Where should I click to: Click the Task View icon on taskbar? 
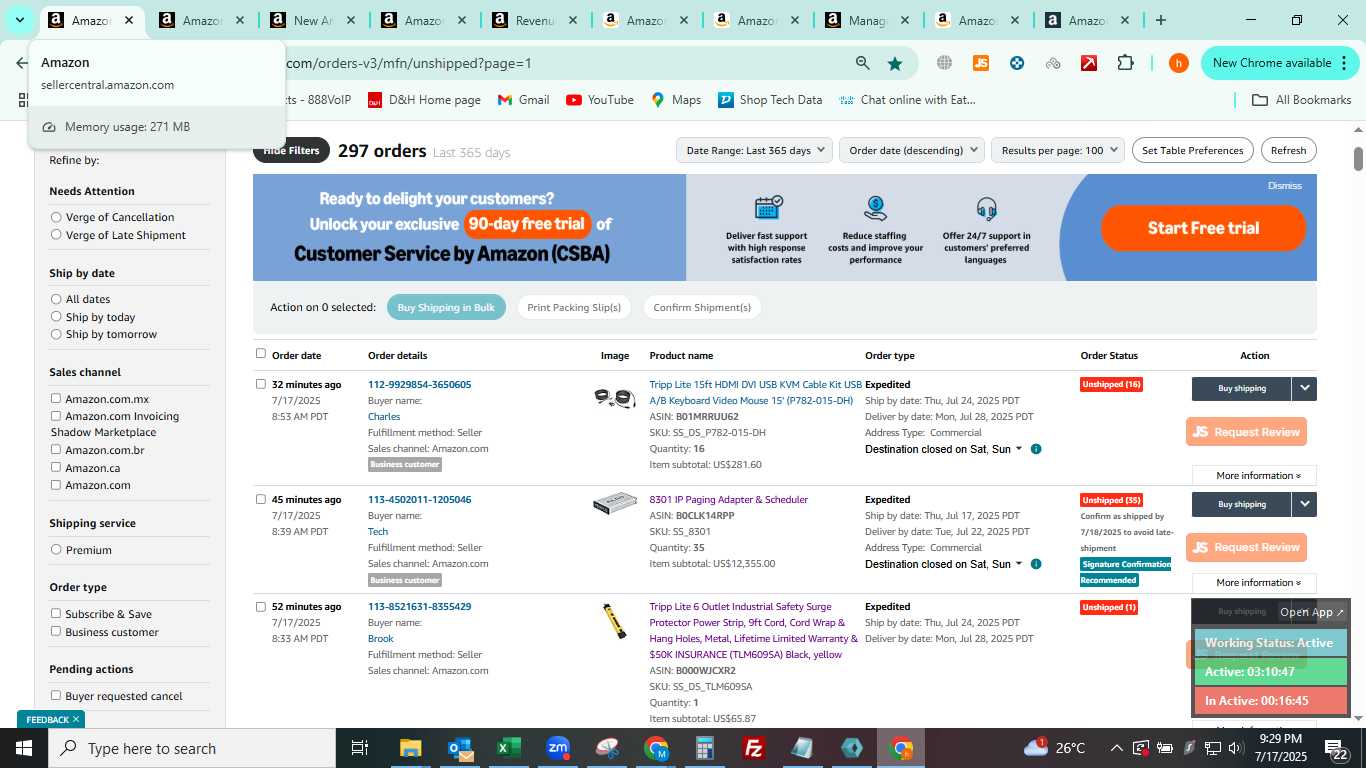point(361,748)
